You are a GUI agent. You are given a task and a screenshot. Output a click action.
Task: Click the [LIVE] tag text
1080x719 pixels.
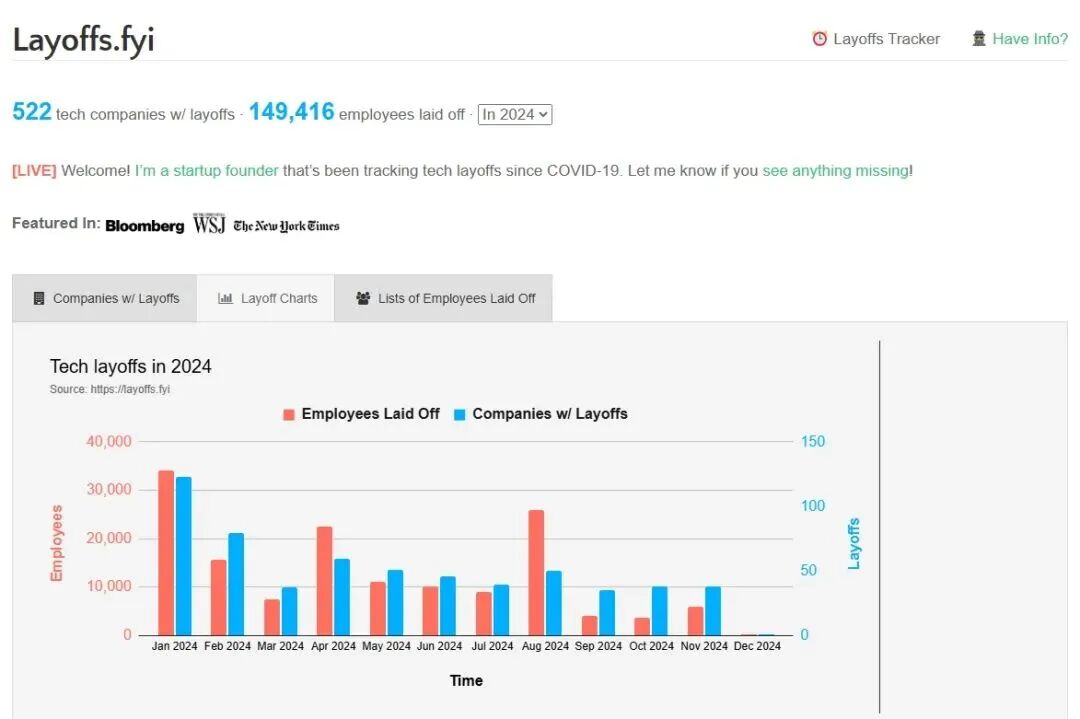pos(34,170)
